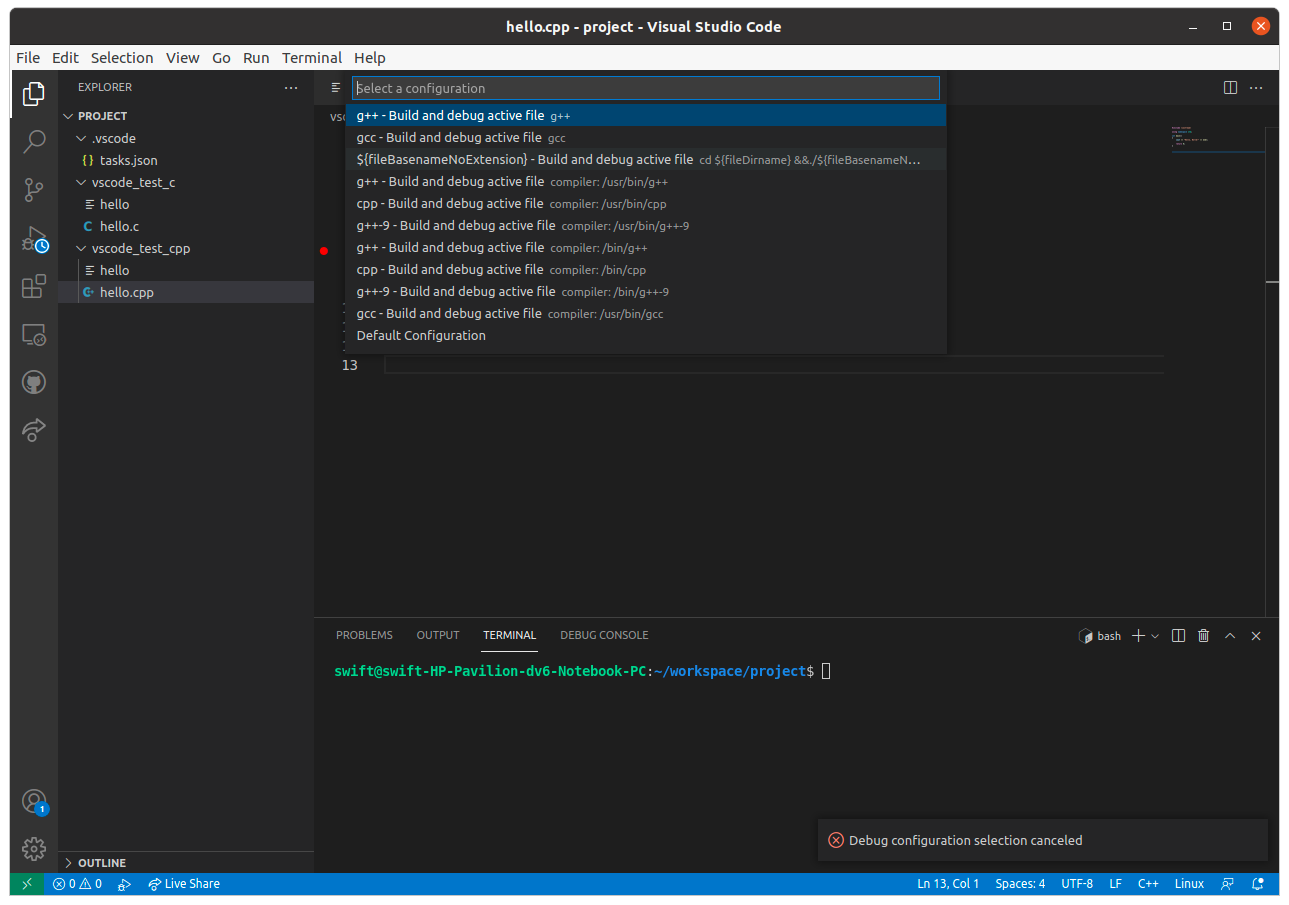
Task: Choose cpp configuration with compiler /usr/bin/cpp
Action: click(646, 203)
